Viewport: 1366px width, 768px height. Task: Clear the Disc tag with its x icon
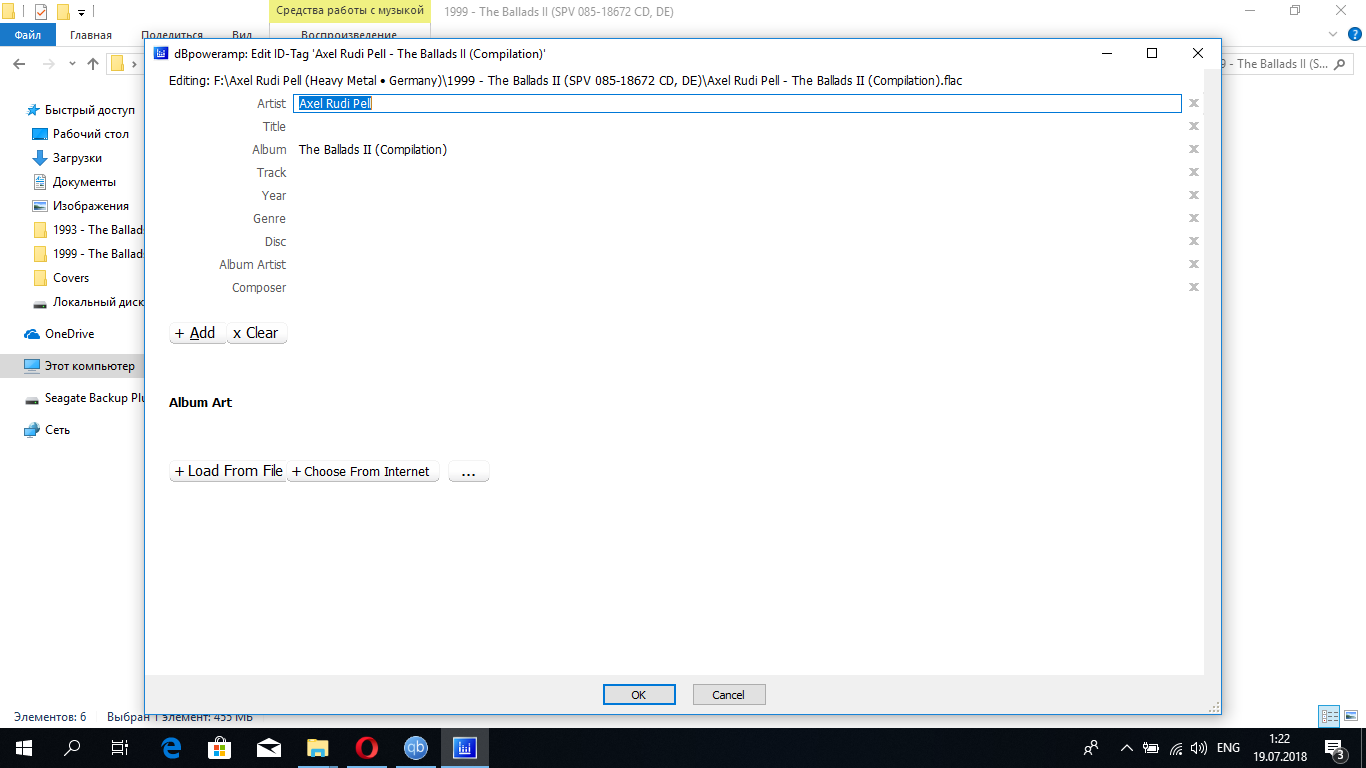click(1193, 241)
